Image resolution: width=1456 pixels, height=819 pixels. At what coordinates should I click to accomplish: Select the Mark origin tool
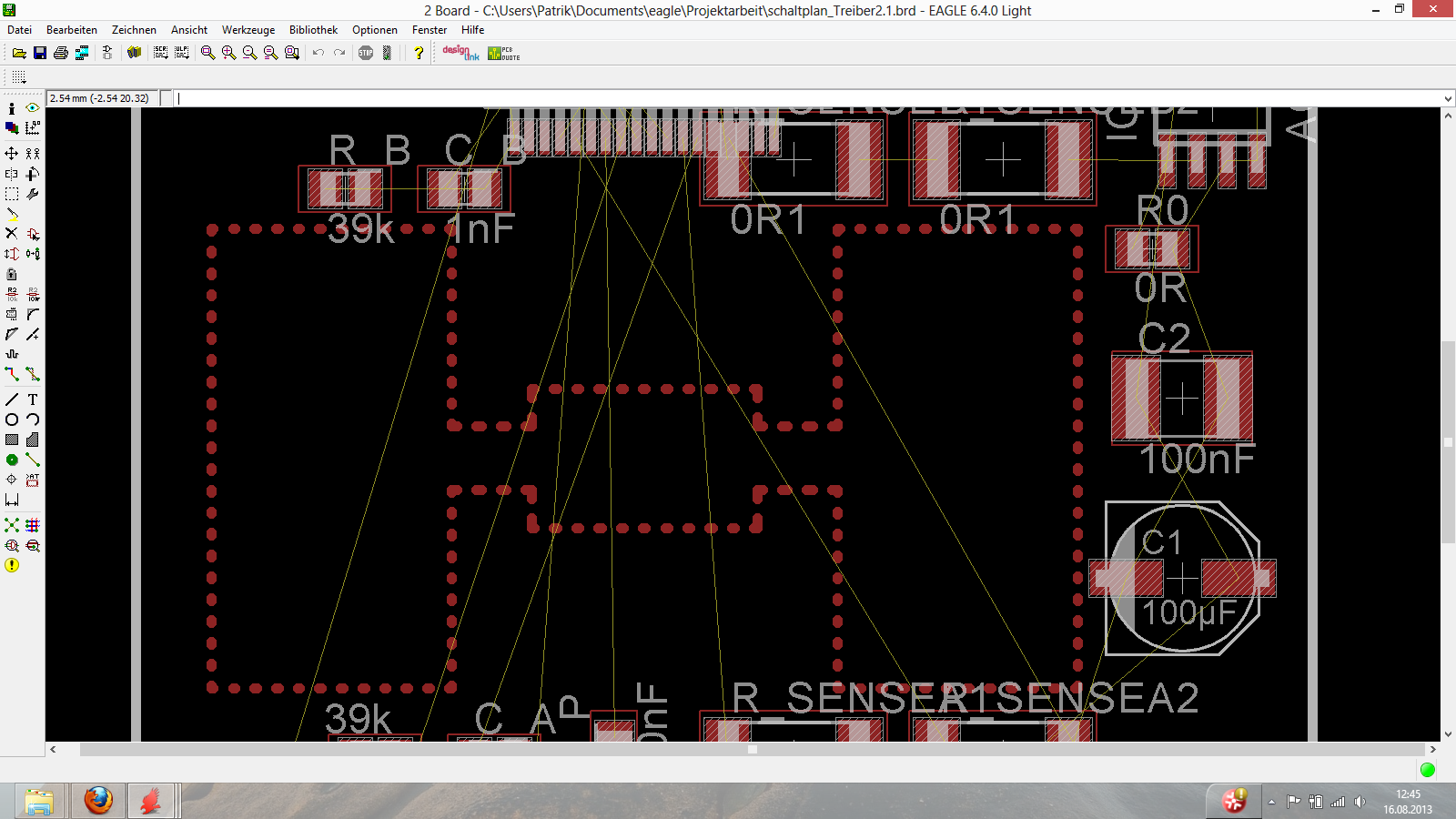[33, 128]
